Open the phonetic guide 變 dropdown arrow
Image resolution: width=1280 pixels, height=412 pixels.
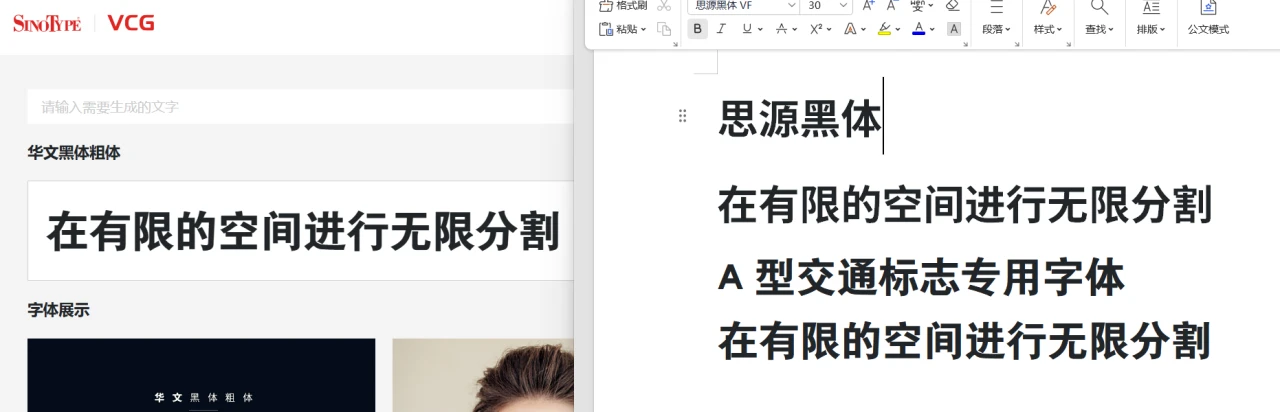[x=931, y=5]
